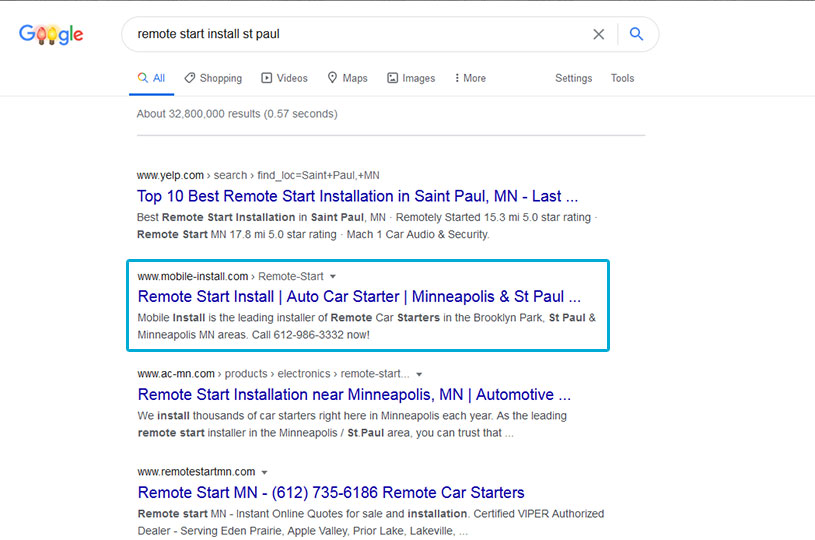Open Remote Start Install Auto Car Starter result

[x=359, y=296]
